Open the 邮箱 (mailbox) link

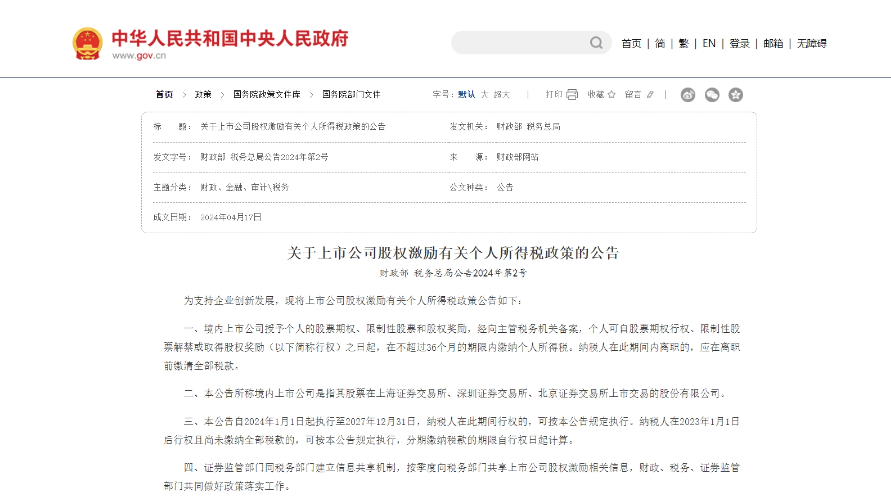click(773, 43)
